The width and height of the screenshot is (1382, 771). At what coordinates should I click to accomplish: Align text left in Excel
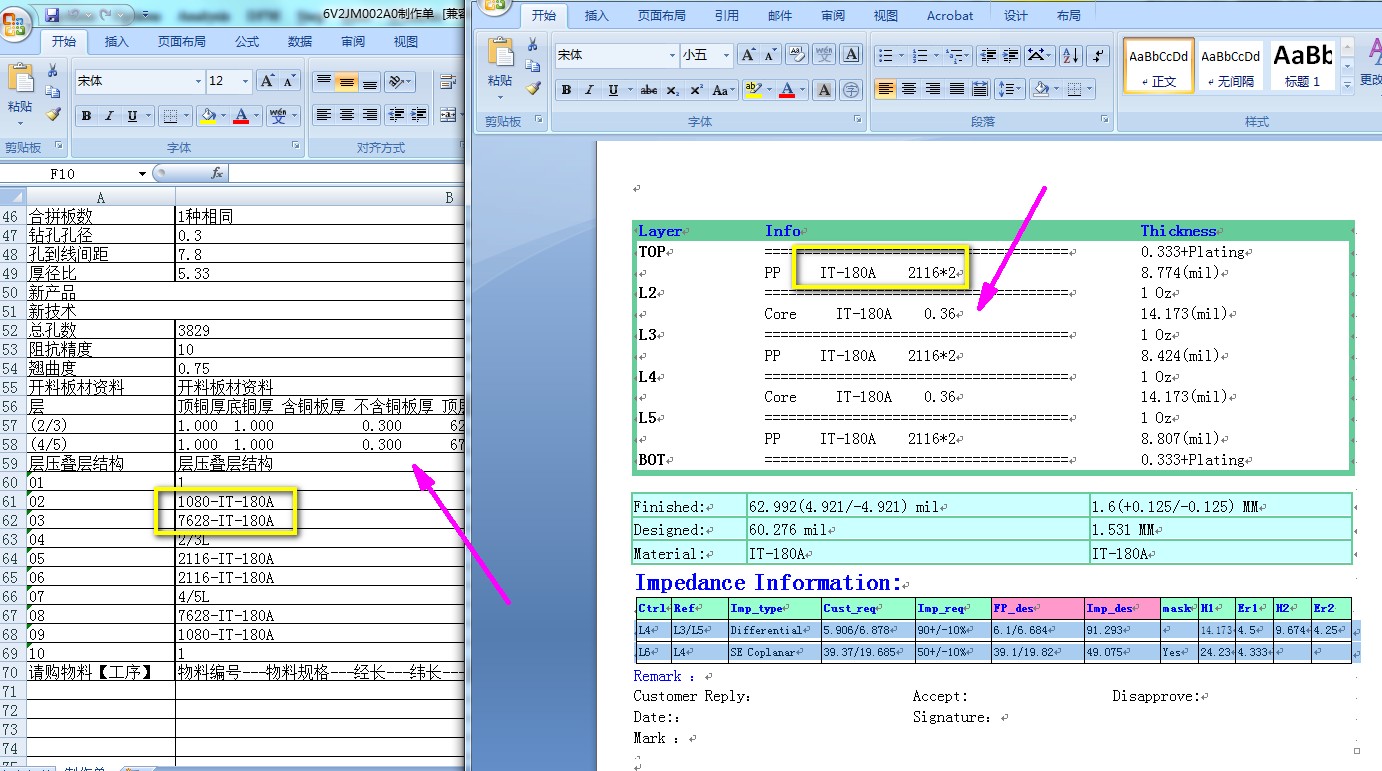tap(323, 116)
